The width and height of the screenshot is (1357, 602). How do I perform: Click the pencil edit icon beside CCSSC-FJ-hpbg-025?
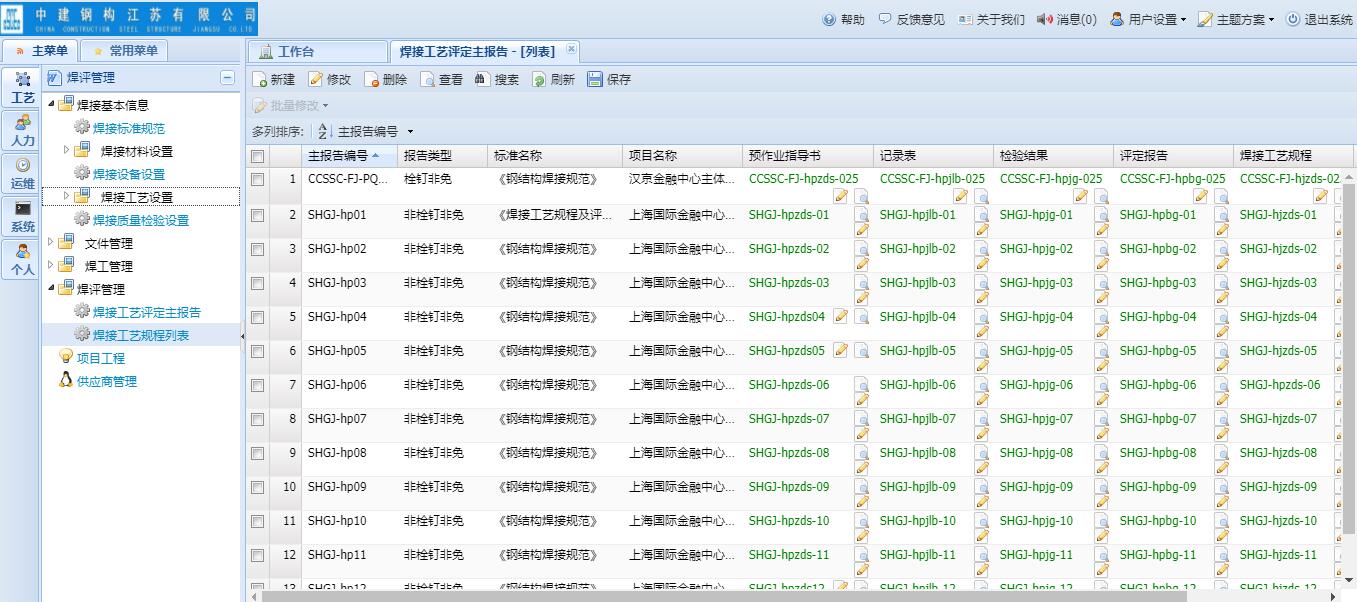point(1201,196)
